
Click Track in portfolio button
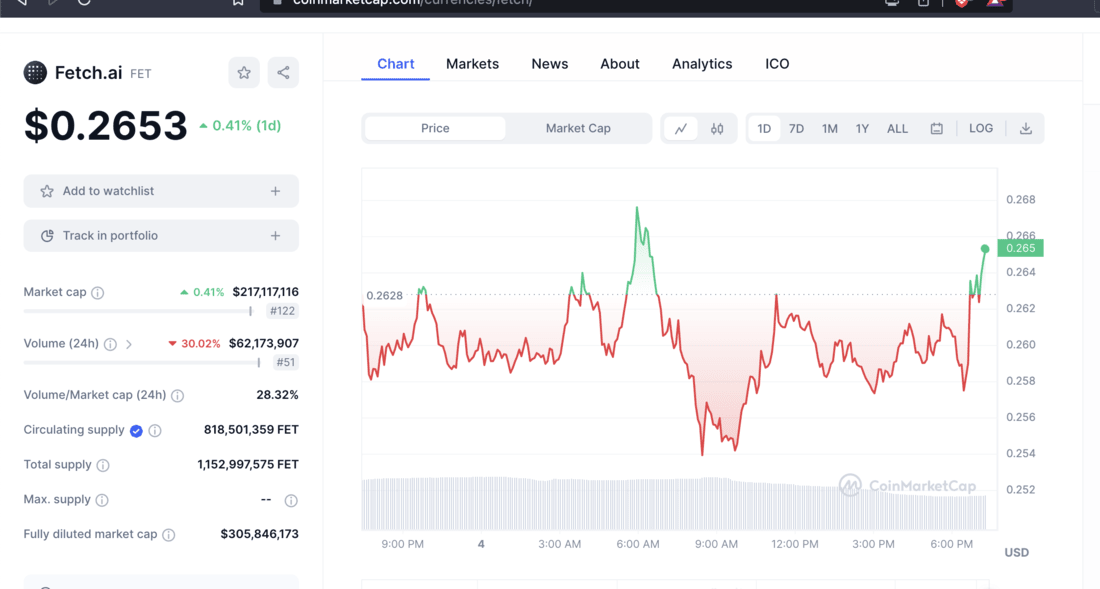pos(161,236)
